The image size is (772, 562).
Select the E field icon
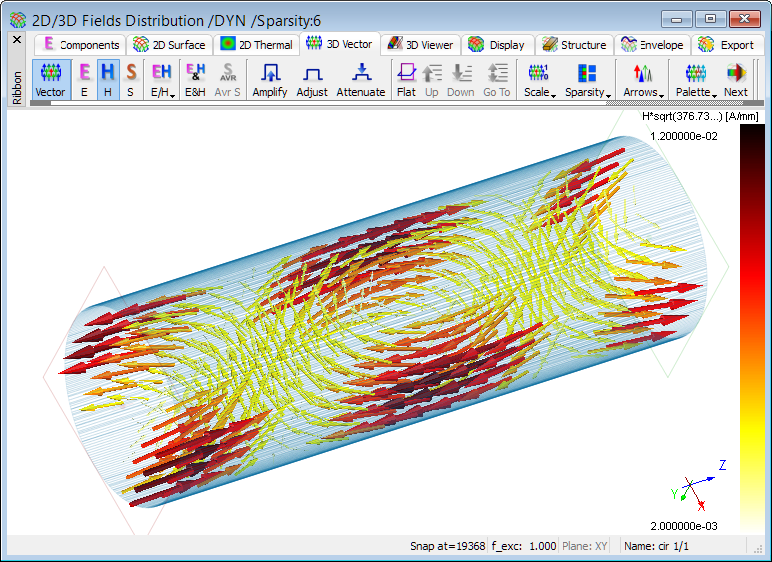tap(84, 79)
